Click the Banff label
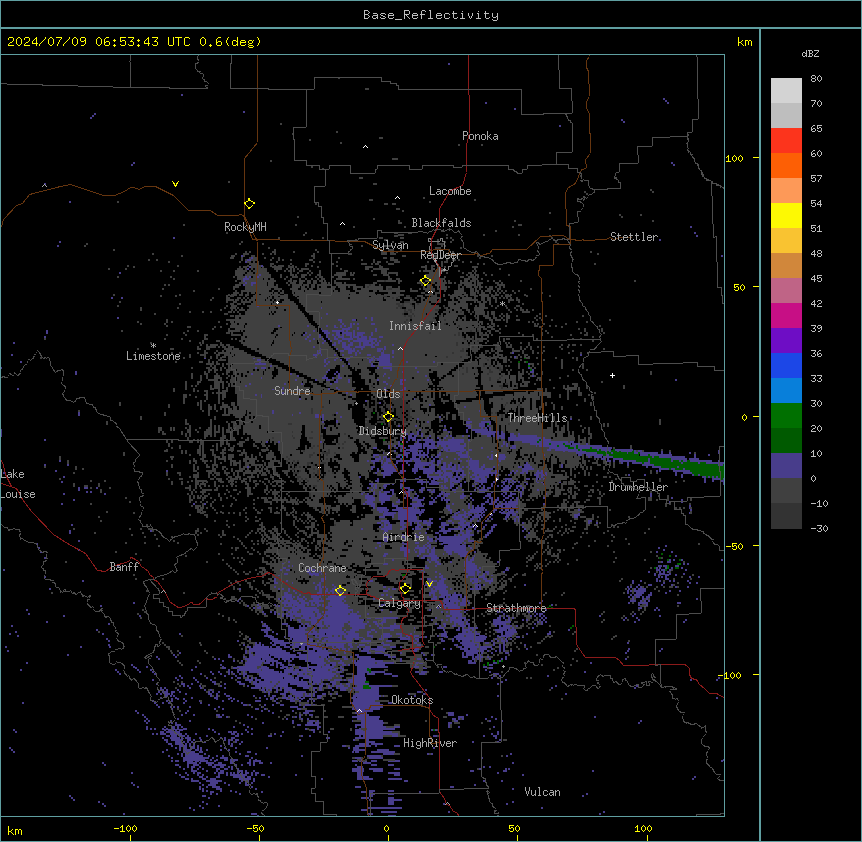Screen dimensions: 862x842 pyautogui.click(x=124, y=567)
